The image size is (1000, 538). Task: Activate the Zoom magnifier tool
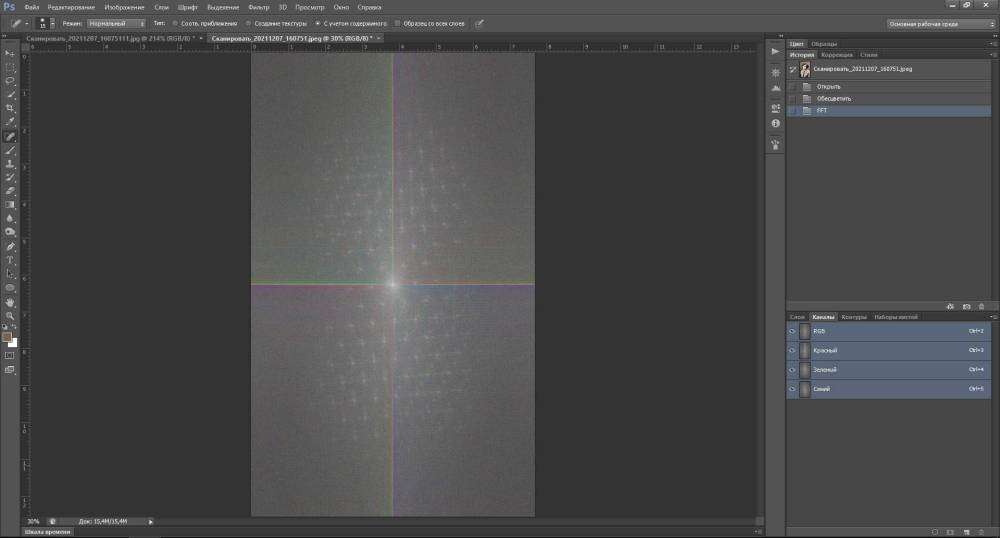coord(10,315)
